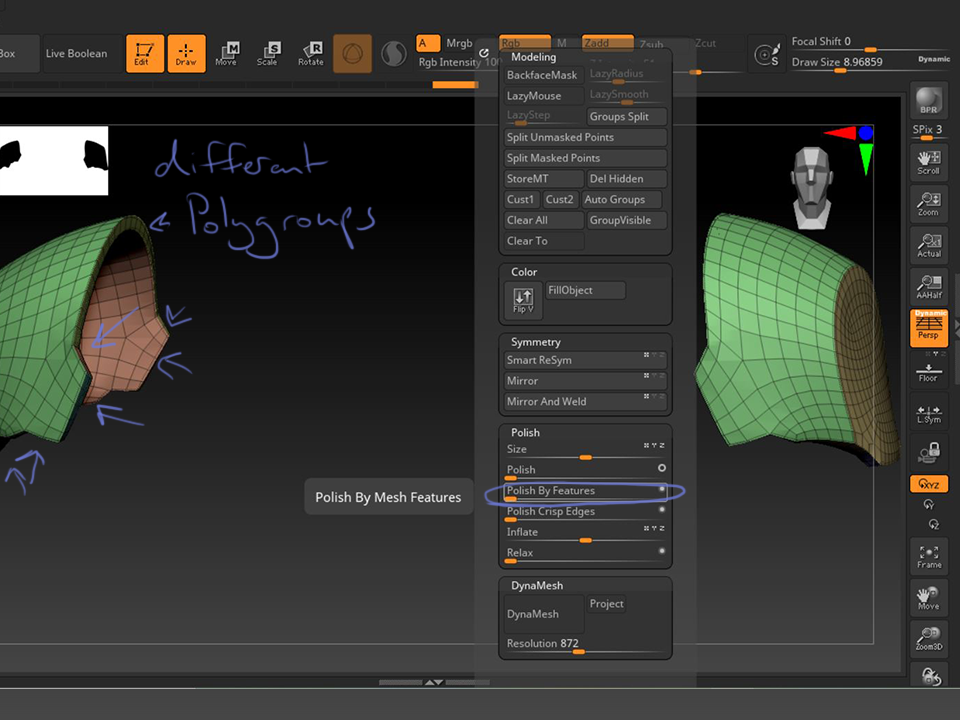Screen dimensions: 960x720
Task: Click the Frame view icon
Action: click(929, 556)
